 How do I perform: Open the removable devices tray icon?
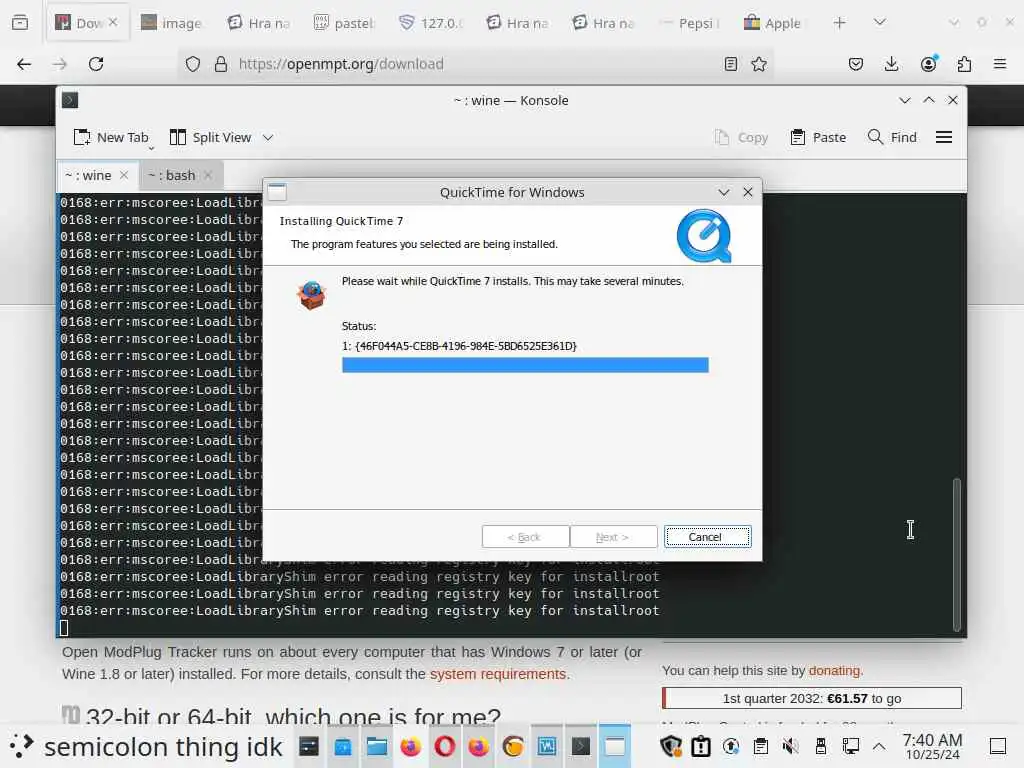[821, 746]
